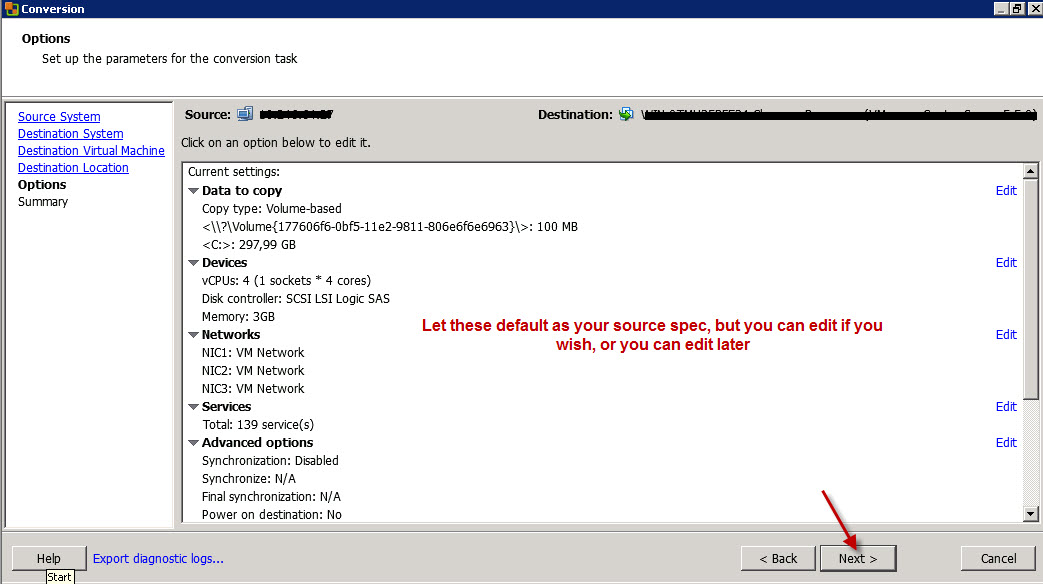Click the Conversion icon in the title bar
This screenshot has width=1043, height=584.
(10, 8)
